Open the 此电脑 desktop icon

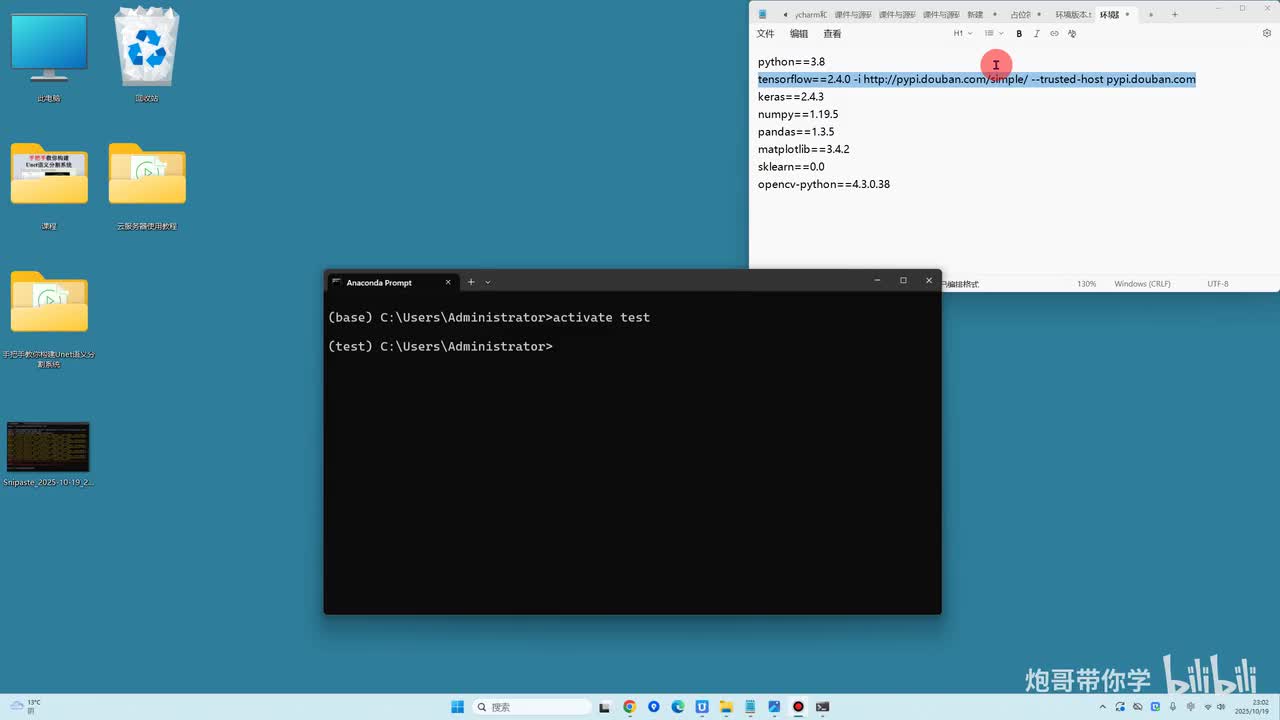[49, 55]
